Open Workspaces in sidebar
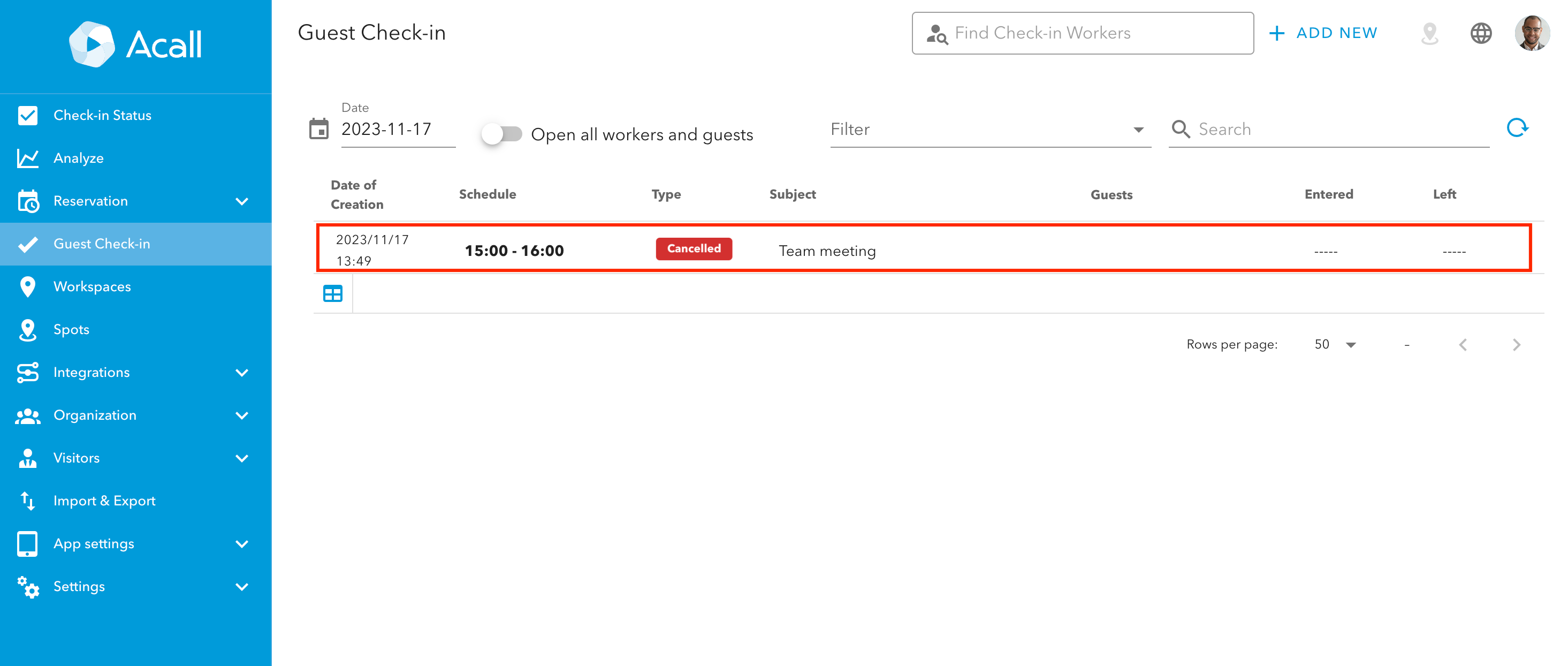The image size is (1568, 666). 136,287
